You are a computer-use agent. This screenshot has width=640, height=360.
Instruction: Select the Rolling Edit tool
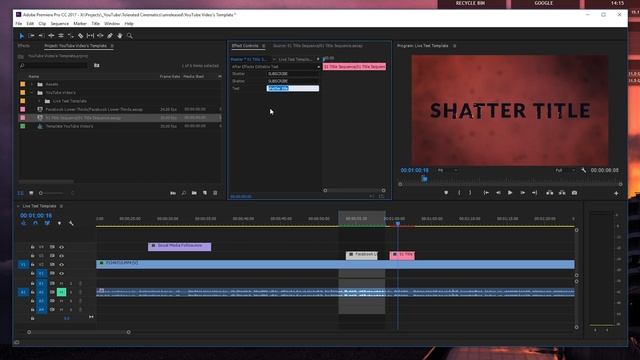click(x=61, y=36)
